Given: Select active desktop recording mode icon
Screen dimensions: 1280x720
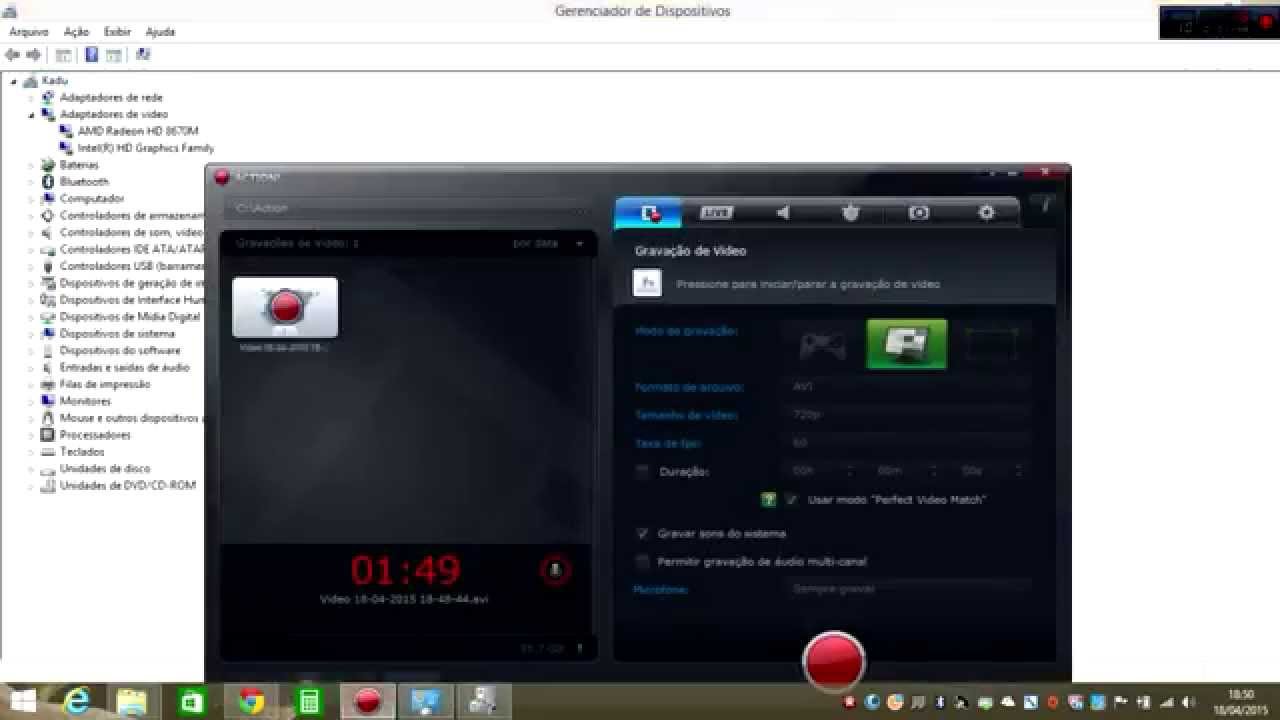Looking at the screenshot, I should coord(907,344).
